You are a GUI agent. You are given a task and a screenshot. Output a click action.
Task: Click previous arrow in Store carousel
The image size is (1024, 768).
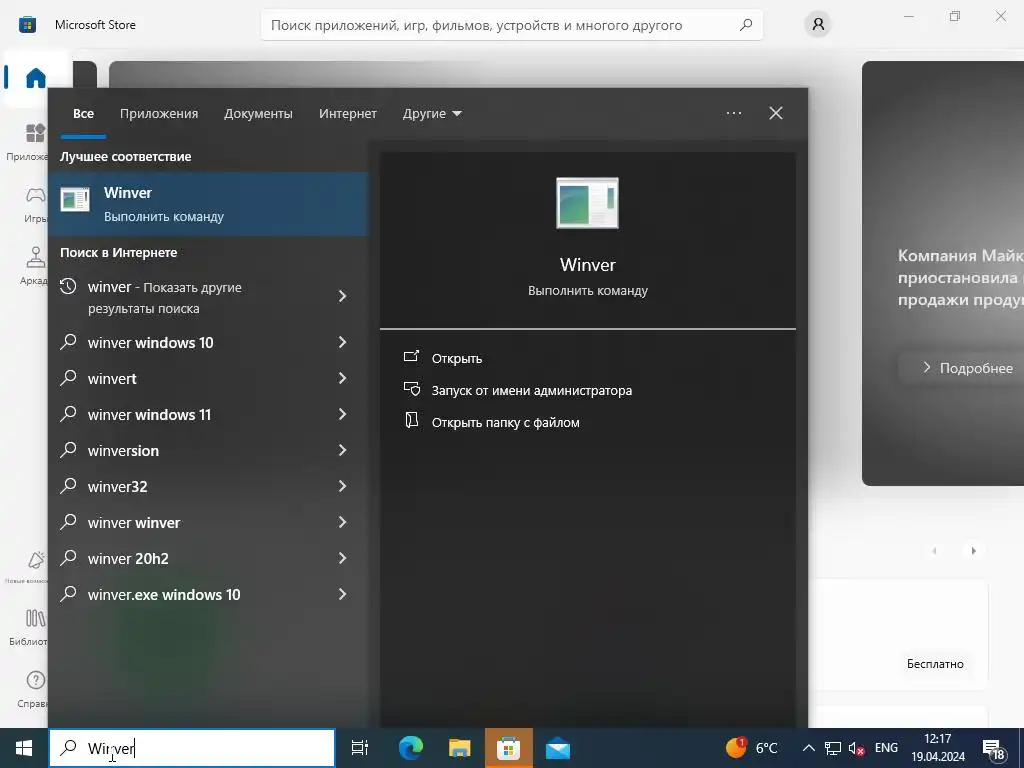(x=935, y=551)
